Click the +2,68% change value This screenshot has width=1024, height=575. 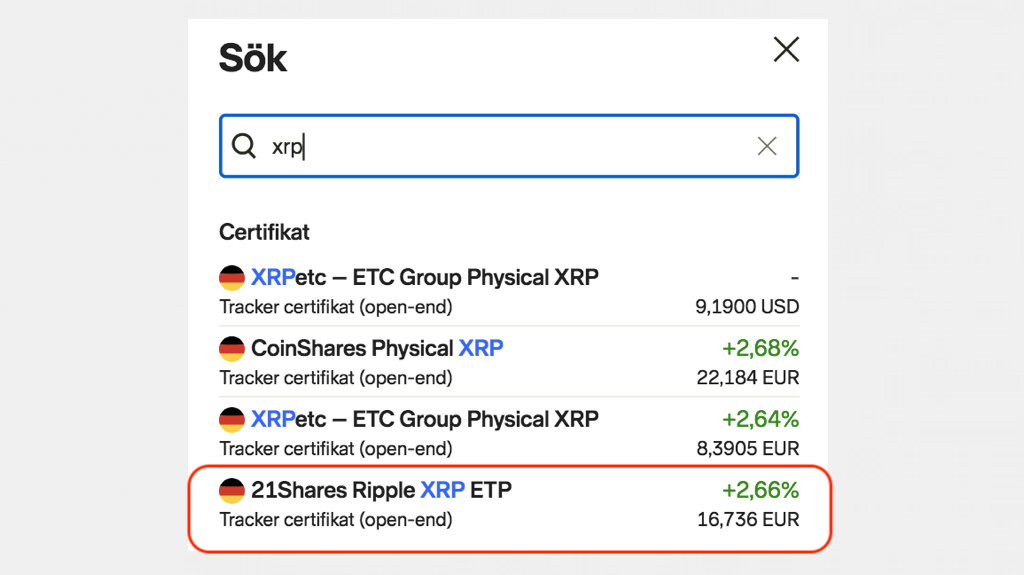pyautogui.click(x=760, y=349)
